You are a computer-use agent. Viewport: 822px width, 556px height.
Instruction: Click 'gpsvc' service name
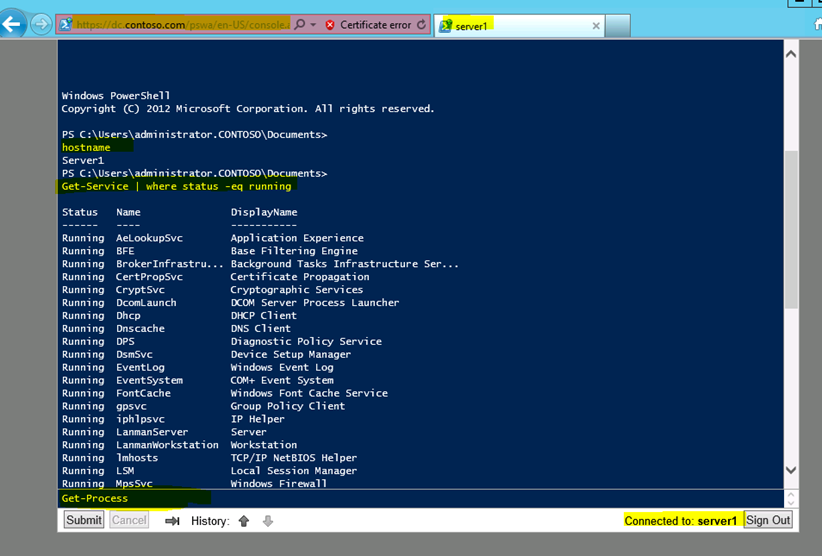click(132, 406)
